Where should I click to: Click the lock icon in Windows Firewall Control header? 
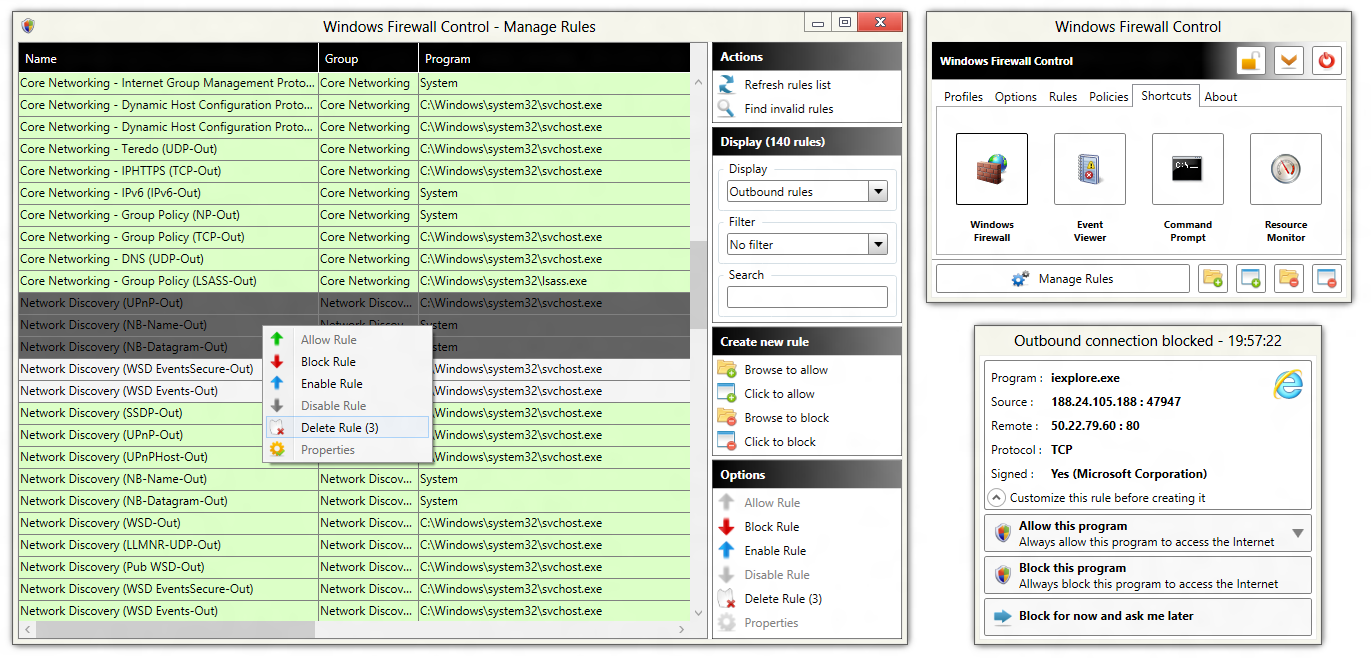pos(1250,61)
